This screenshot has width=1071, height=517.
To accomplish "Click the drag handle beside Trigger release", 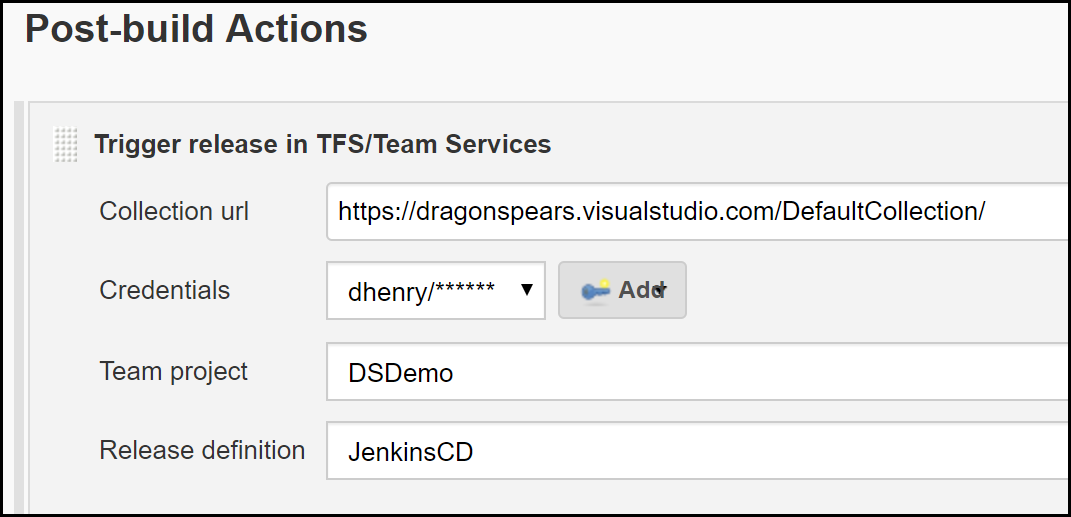I will pyautogui.click(x=66, y=144).
